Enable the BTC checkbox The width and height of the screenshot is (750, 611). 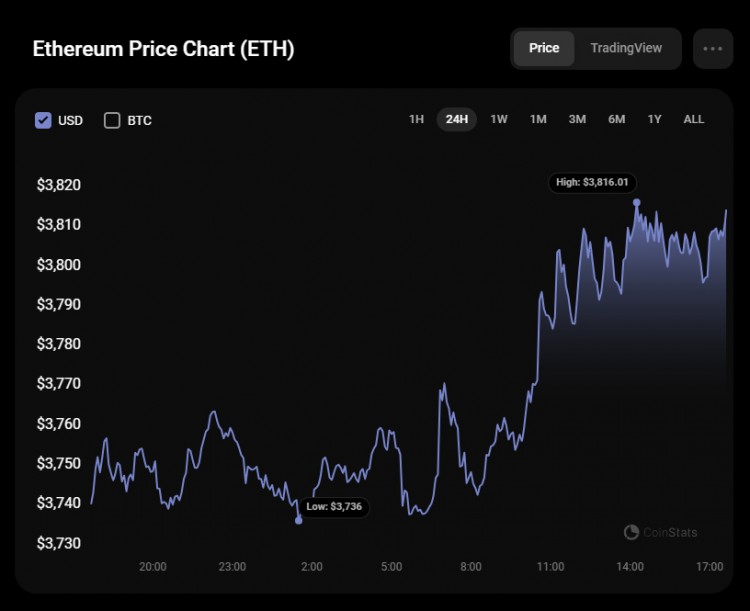click(x=112, y=120)
